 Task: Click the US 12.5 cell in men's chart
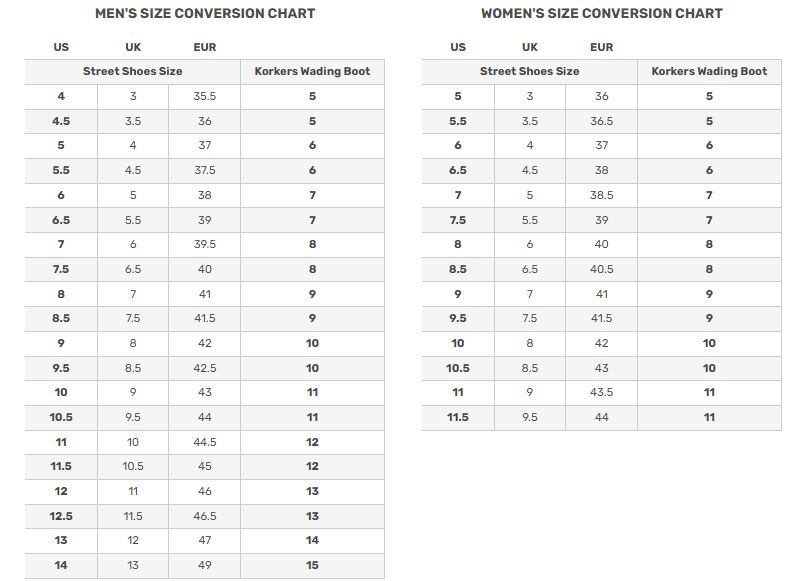point(61,516)
